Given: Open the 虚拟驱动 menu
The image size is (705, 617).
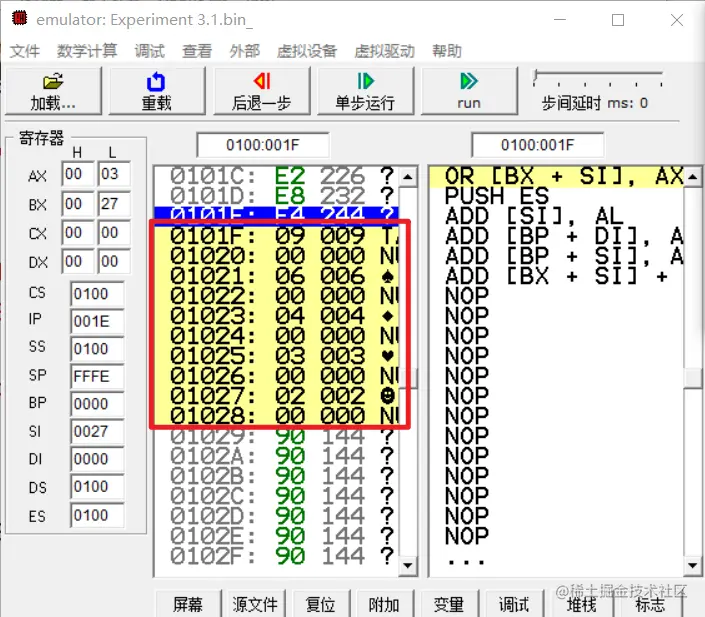Looking at the screenshot, I should (384, 51).
